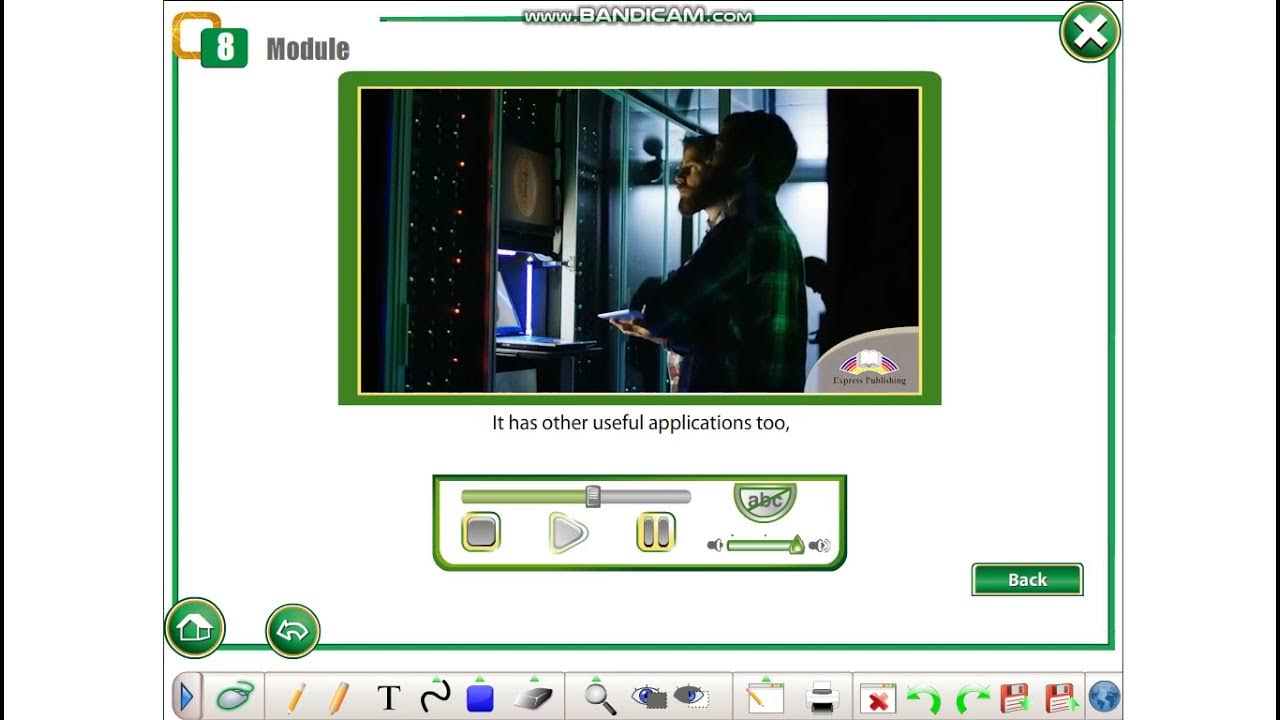Click the printer icon
The image size is (1280, 720).
coord(822,697)
